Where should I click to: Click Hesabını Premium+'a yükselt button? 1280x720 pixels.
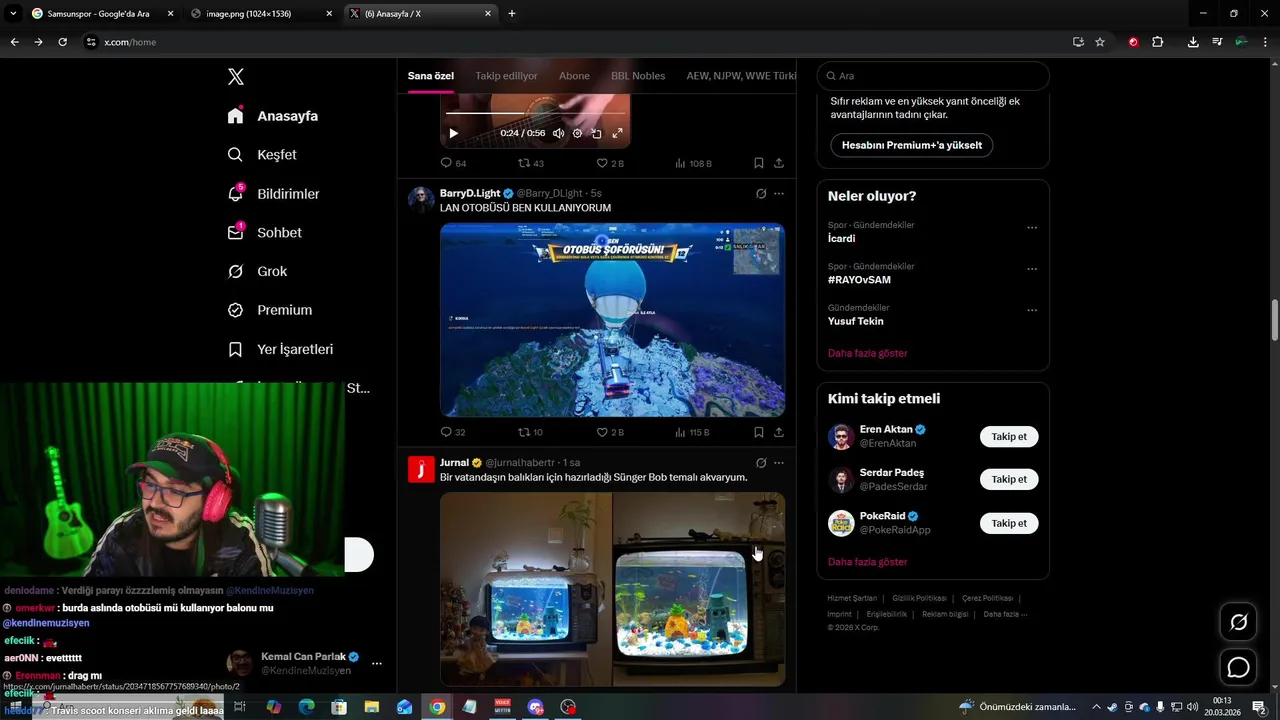coord(912,145)
